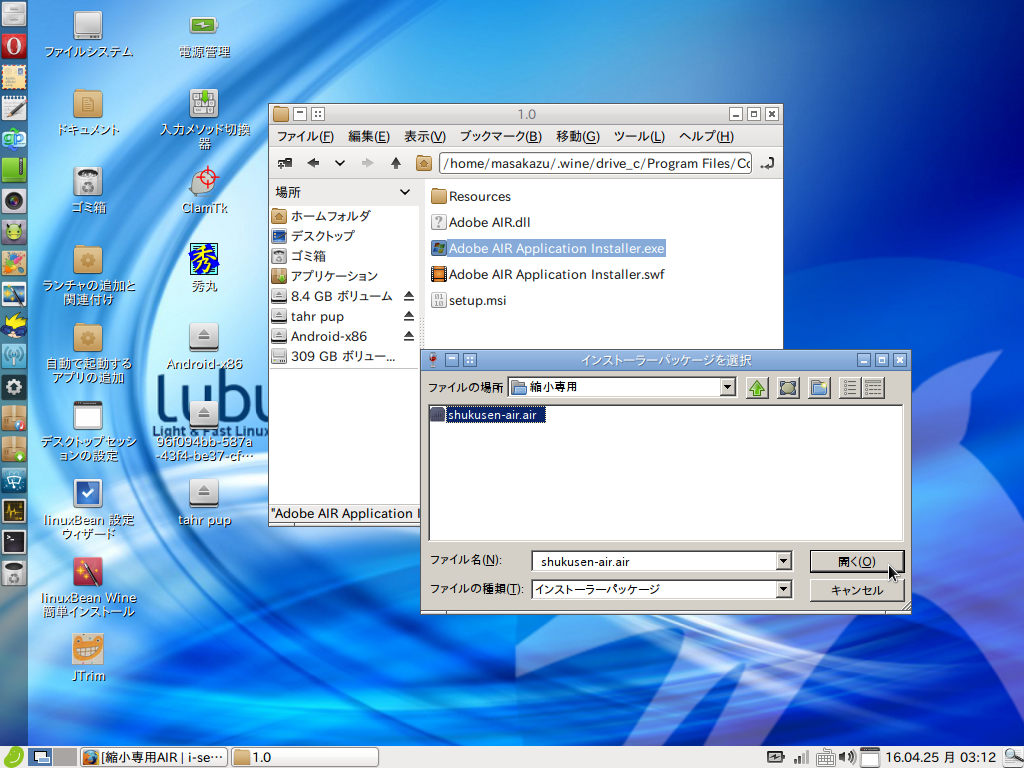Click the back arrow in the file manager
This screenshot has width=1024, height=768.
click(314, 162)
